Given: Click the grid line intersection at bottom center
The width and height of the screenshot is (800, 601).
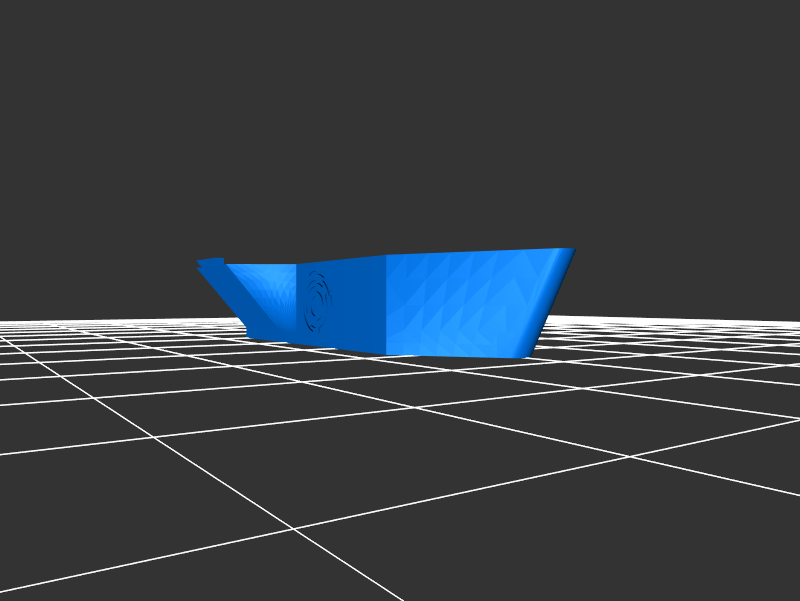Looking at the screenshot, I should click(x=295, y=529).
